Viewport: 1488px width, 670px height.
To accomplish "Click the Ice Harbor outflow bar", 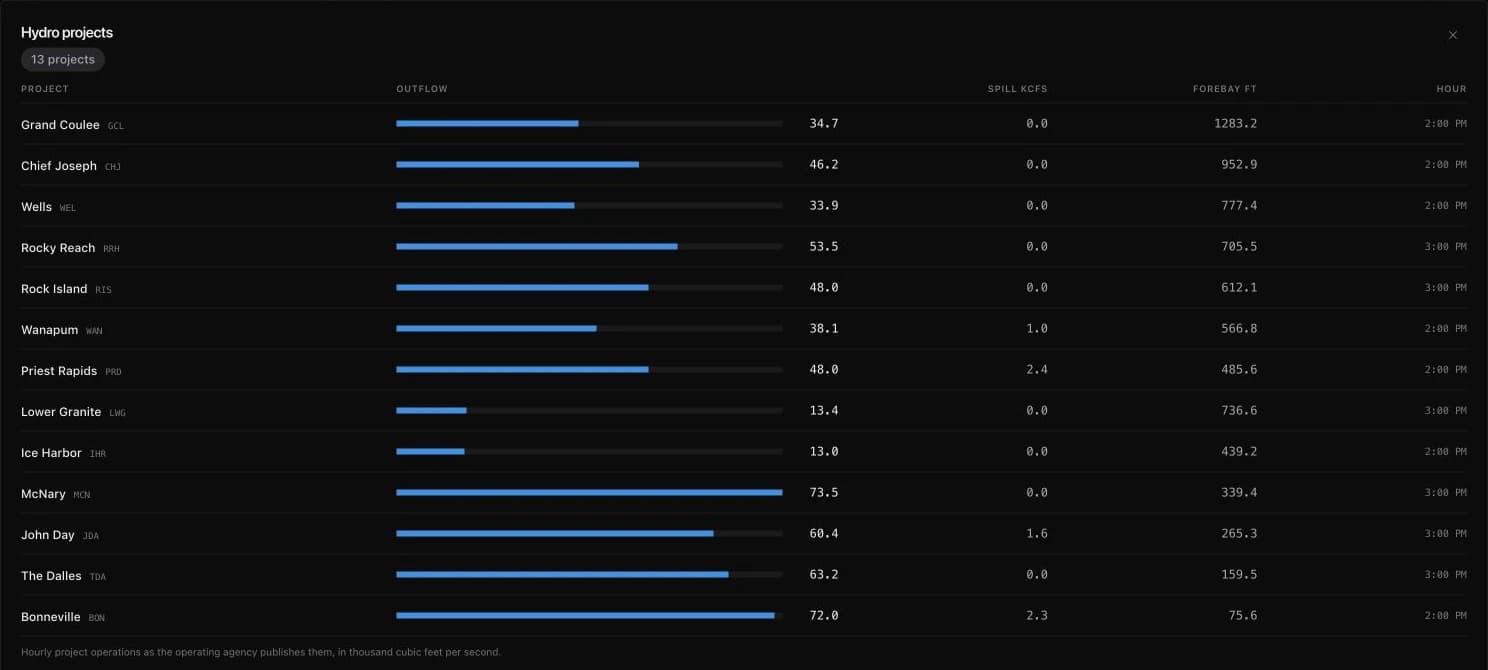I will point(589,452).
